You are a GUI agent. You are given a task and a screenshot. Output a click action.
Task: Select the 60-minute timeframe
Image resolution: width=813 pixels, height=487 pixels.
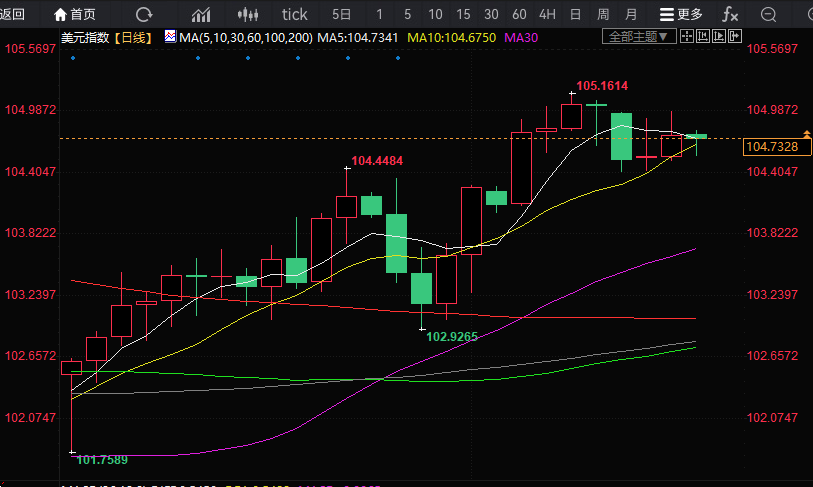[520, 15]
